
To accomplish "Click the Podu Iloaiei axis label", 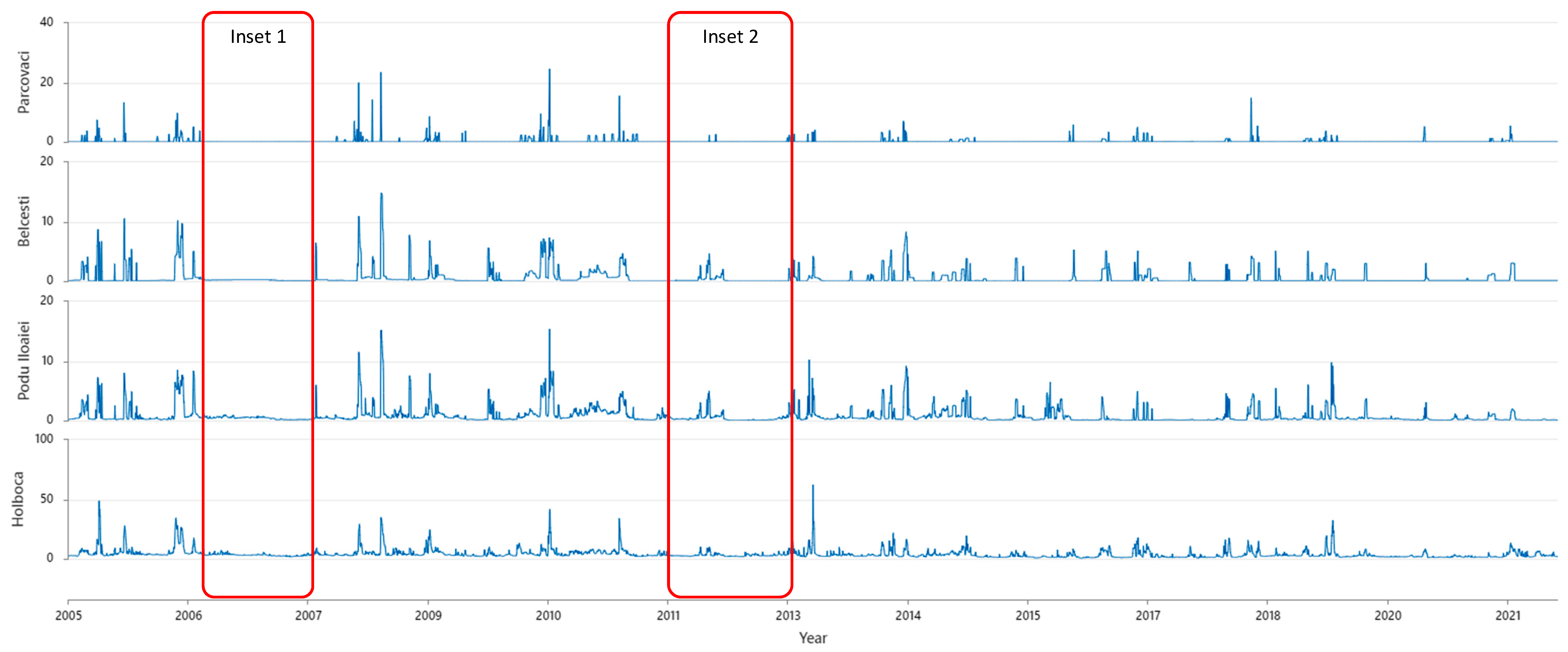I will (x=23, y=360).
